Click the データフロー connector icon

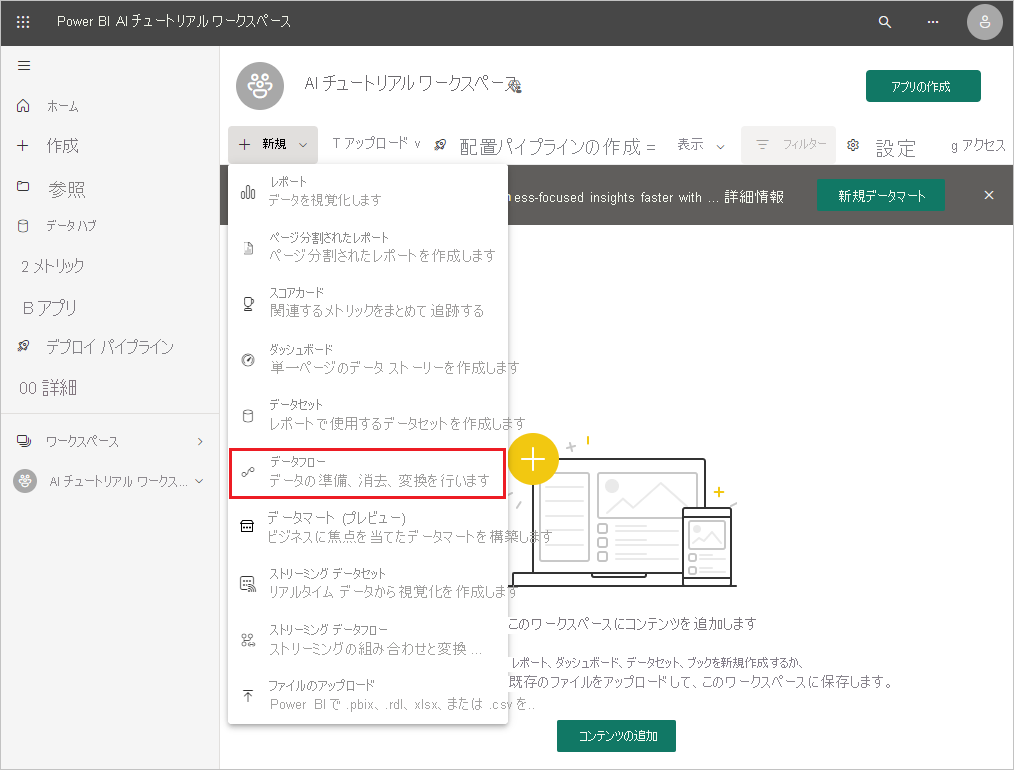click(248, 472)
